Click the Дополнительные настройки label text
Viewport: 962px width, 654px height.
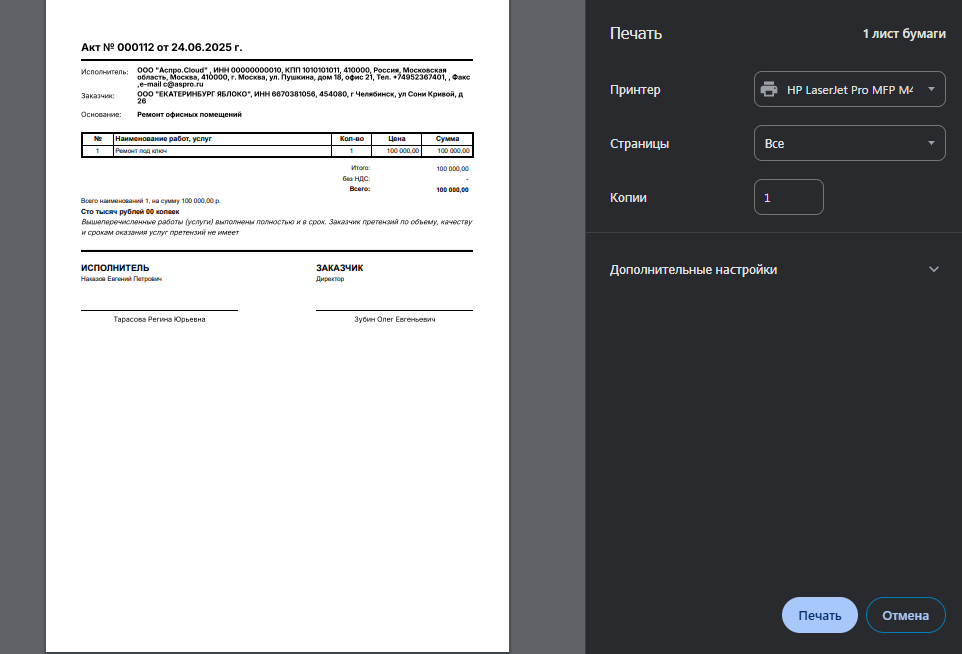(693, 270)
